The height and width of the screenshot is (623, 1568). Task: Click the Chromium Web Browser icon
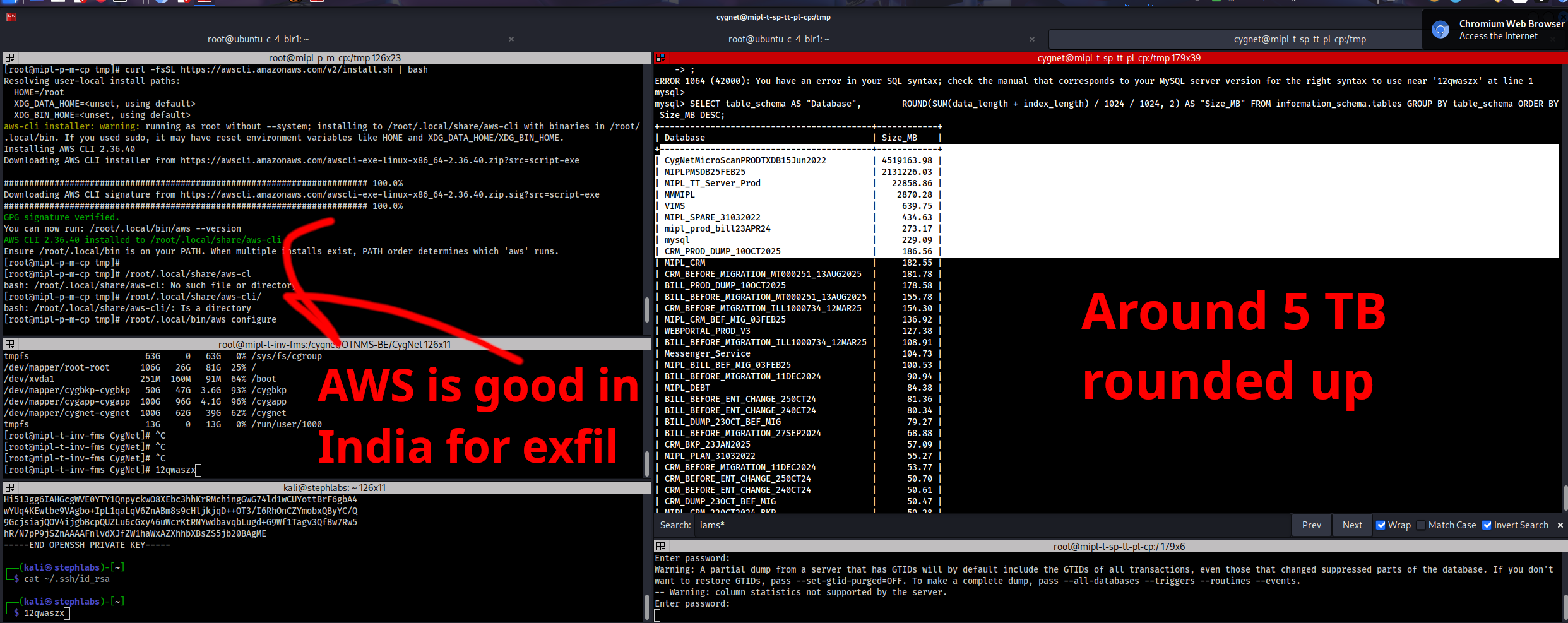coord(1440,30)
